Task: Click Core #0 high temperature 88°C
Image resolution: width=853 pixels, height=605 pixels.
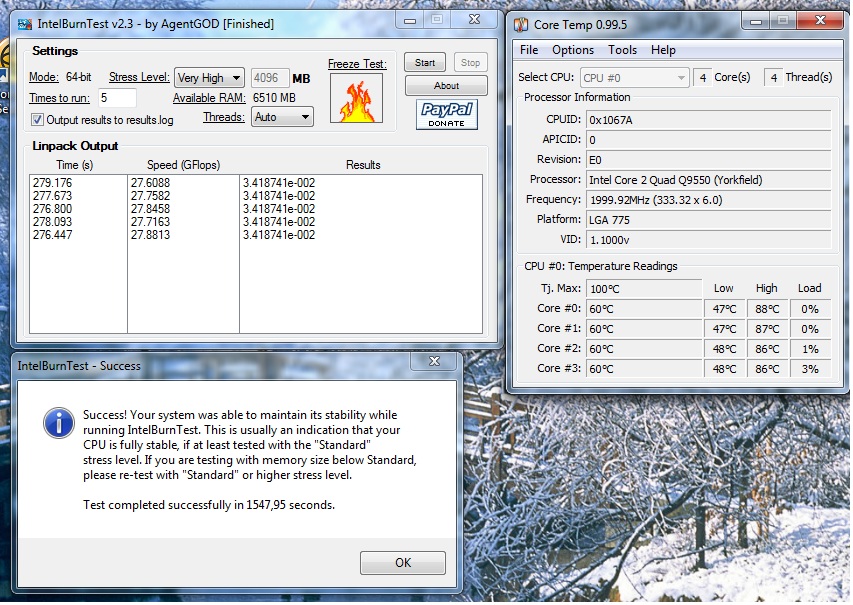Action: click(x=767, y=309)
